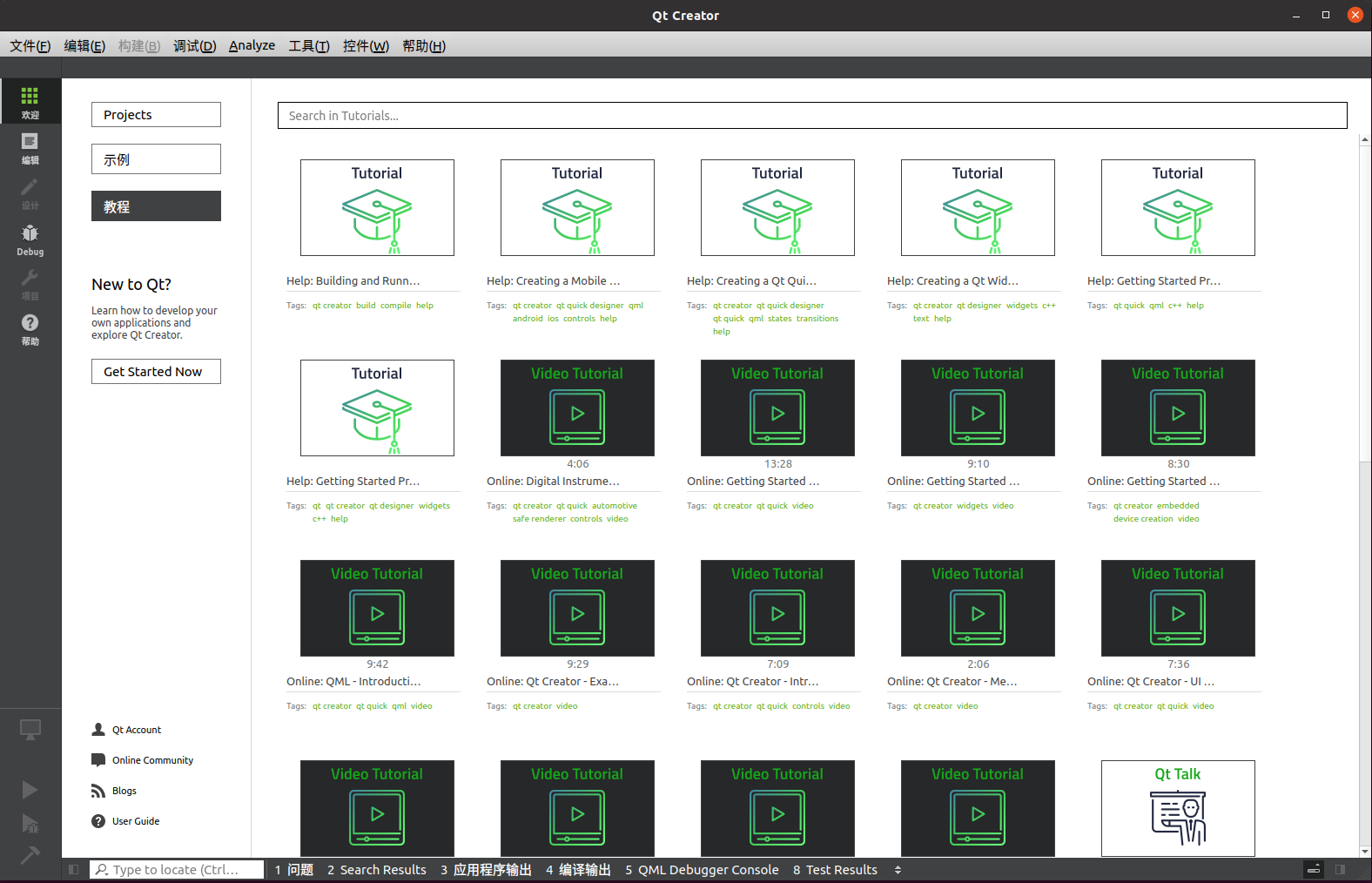
Task: Click the Online Community chat icon
Action: (98, 760)
